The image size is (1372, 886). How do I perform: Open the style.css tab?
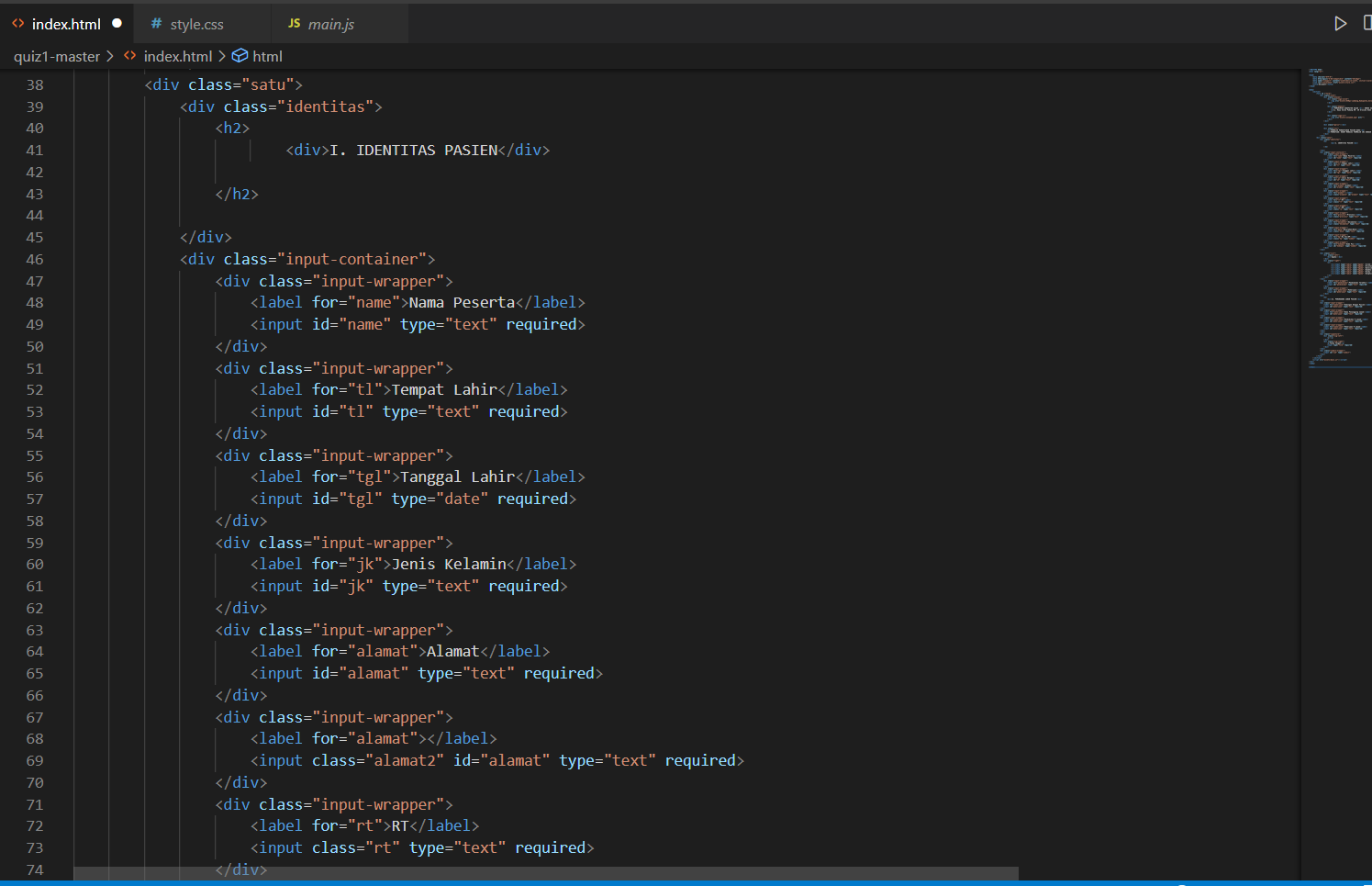tap(203, 24)
